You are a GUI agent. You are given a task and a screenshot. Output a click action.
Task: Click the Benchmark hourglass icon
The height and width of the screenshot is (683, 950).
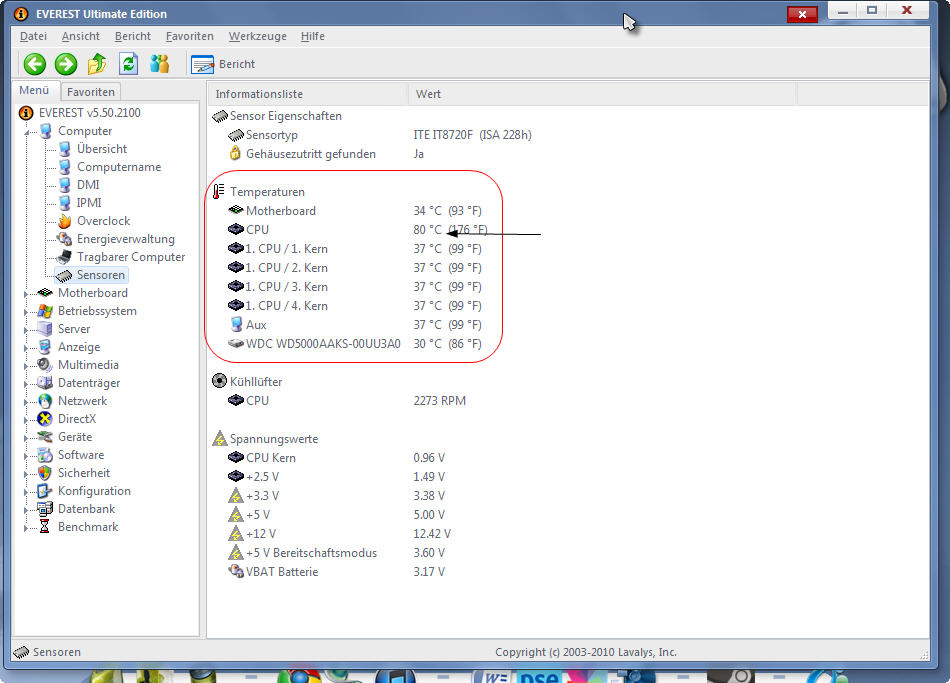45,527
